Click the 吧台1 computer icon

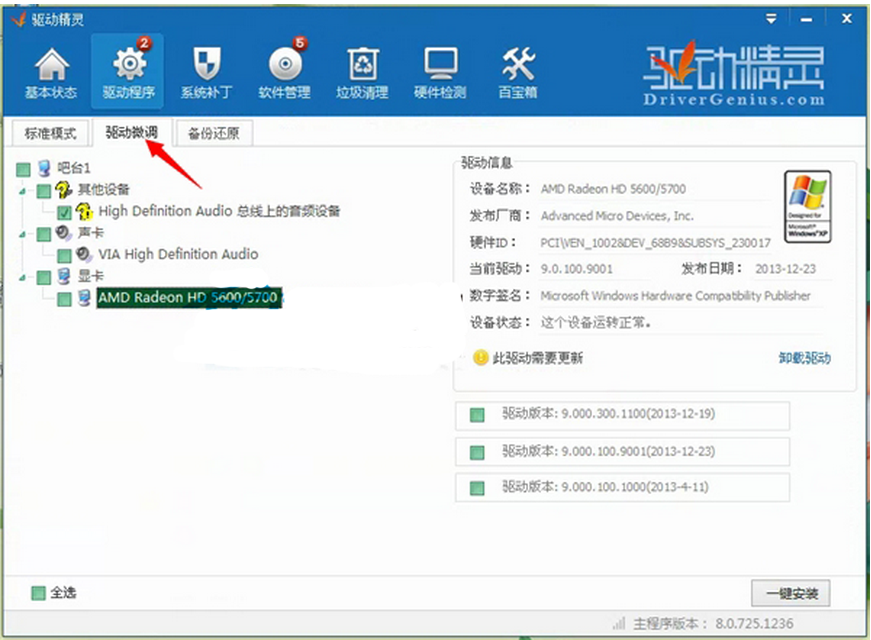(44, 168)
